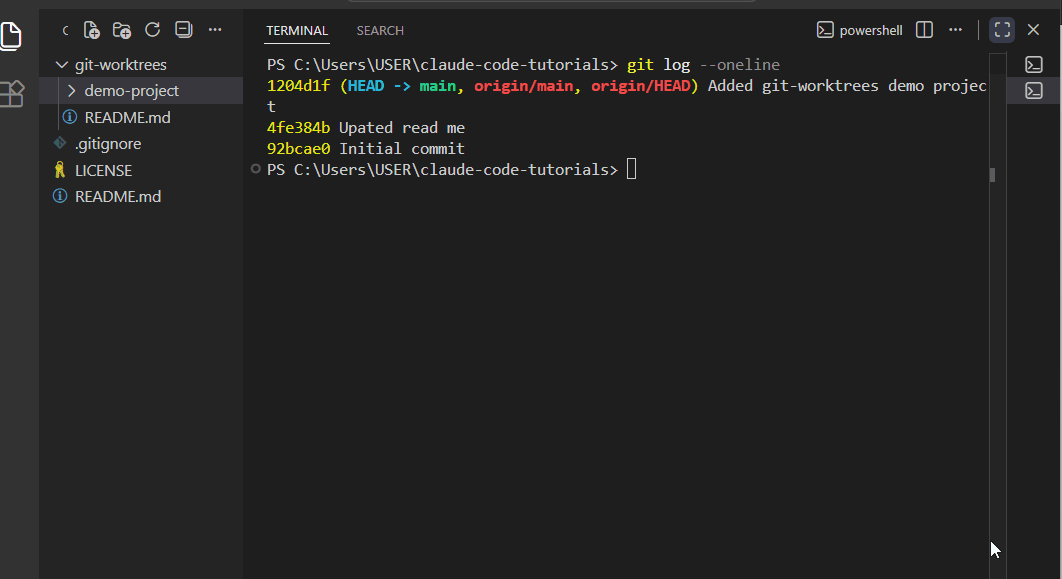Image resolution: width=1062 pixels, height=579 pixels.
Task: Open the Extensions icon in the activity bar
Action: [x=12, y=93]
